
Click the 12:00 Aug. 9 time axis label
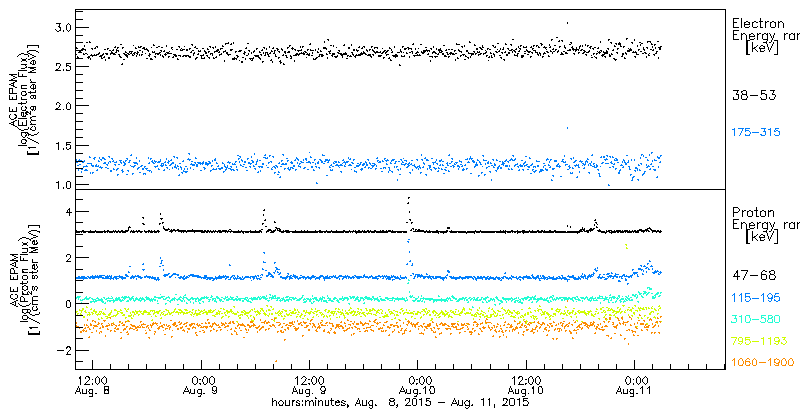point(310,386)
